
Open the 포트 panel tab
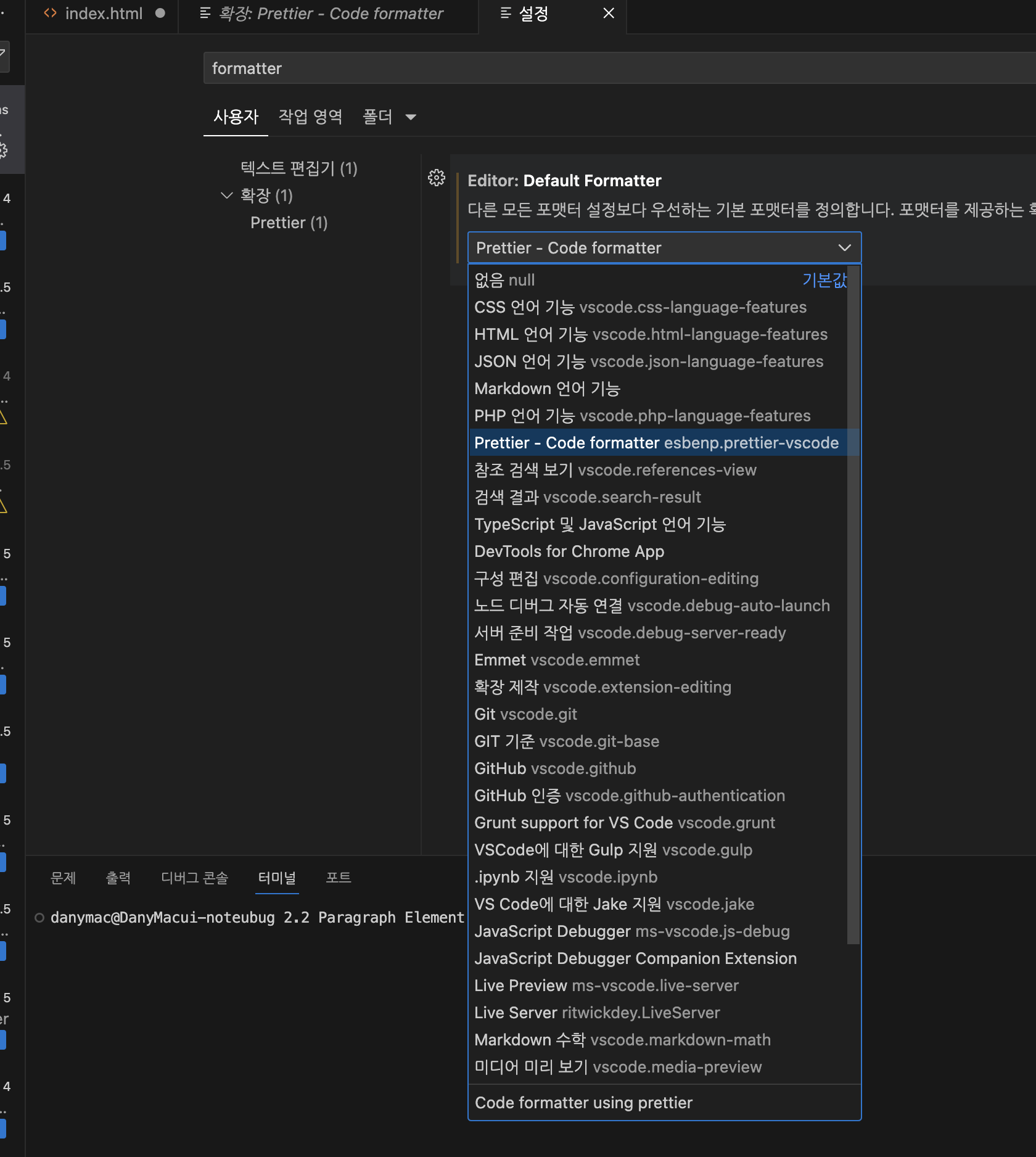pos(339,877)
